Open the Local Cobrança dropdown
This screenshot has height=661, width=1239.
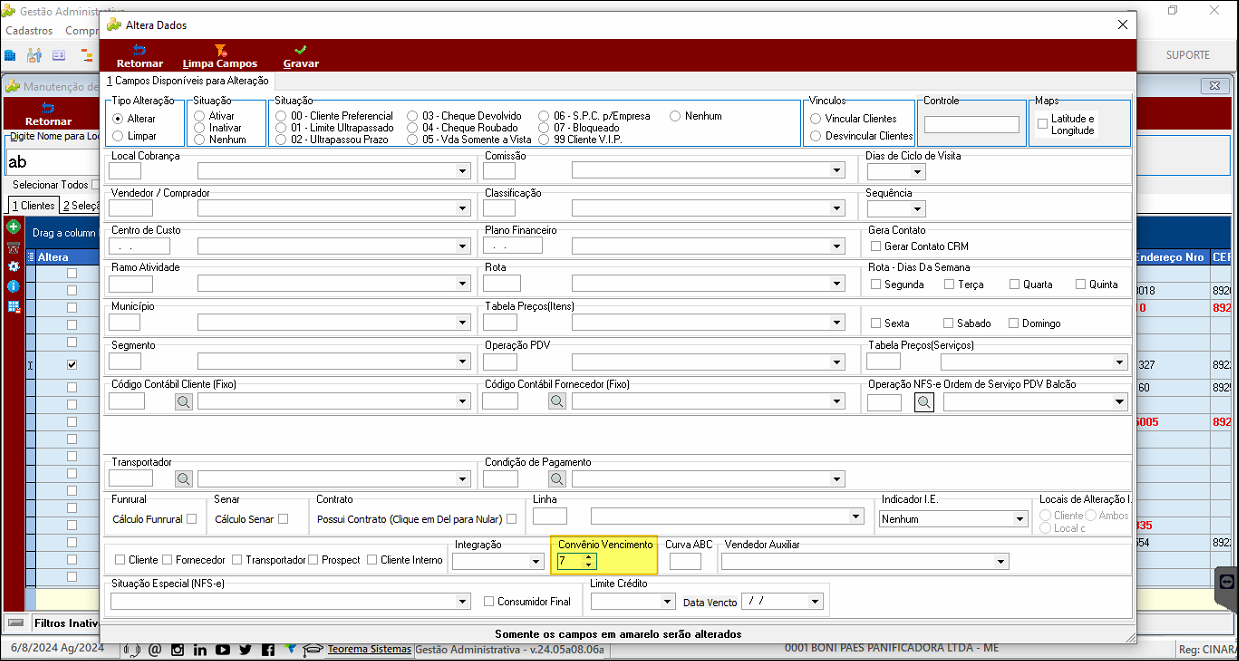462,171
